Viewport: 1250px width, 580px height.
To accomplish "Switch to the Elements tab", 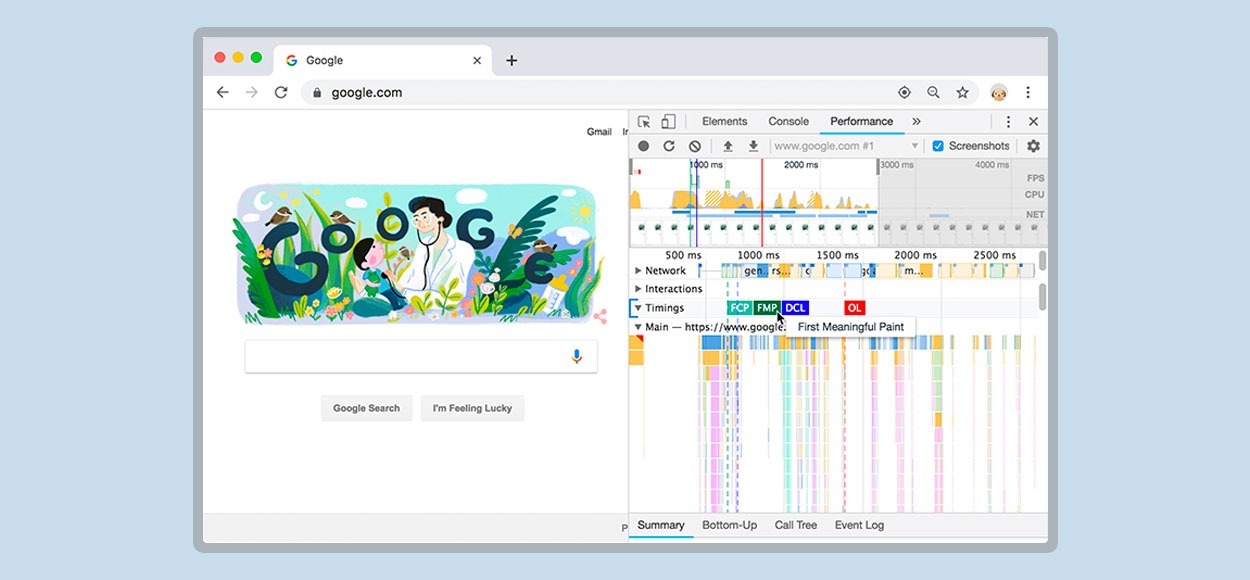I will pyautogui.click(x=725, y=121).
